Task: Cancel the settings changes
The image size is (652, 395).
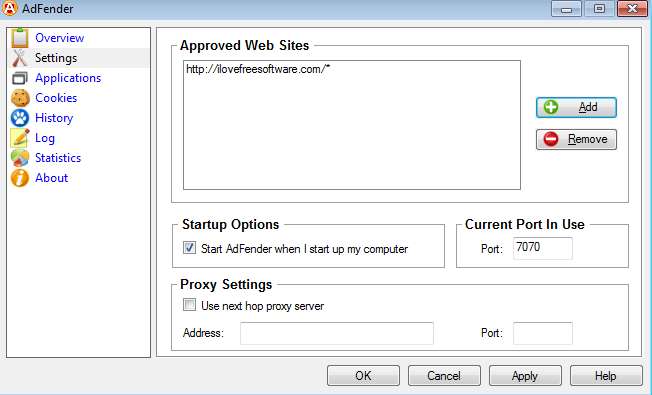Action: tap(444, 376)
